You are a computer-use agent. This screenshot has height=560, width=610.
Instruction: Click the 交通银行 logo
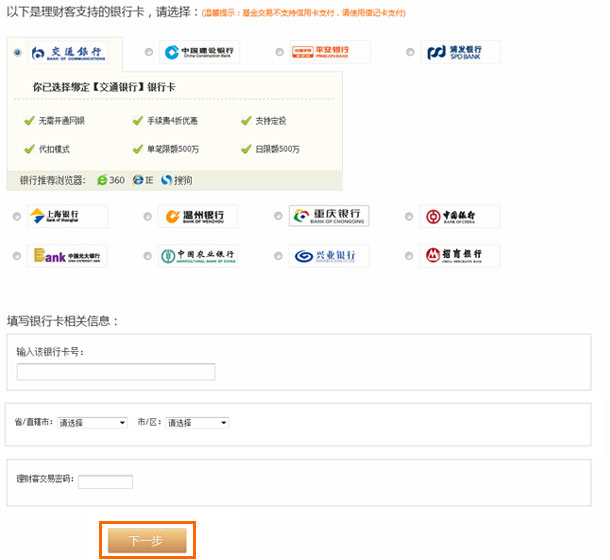[68, 53]
